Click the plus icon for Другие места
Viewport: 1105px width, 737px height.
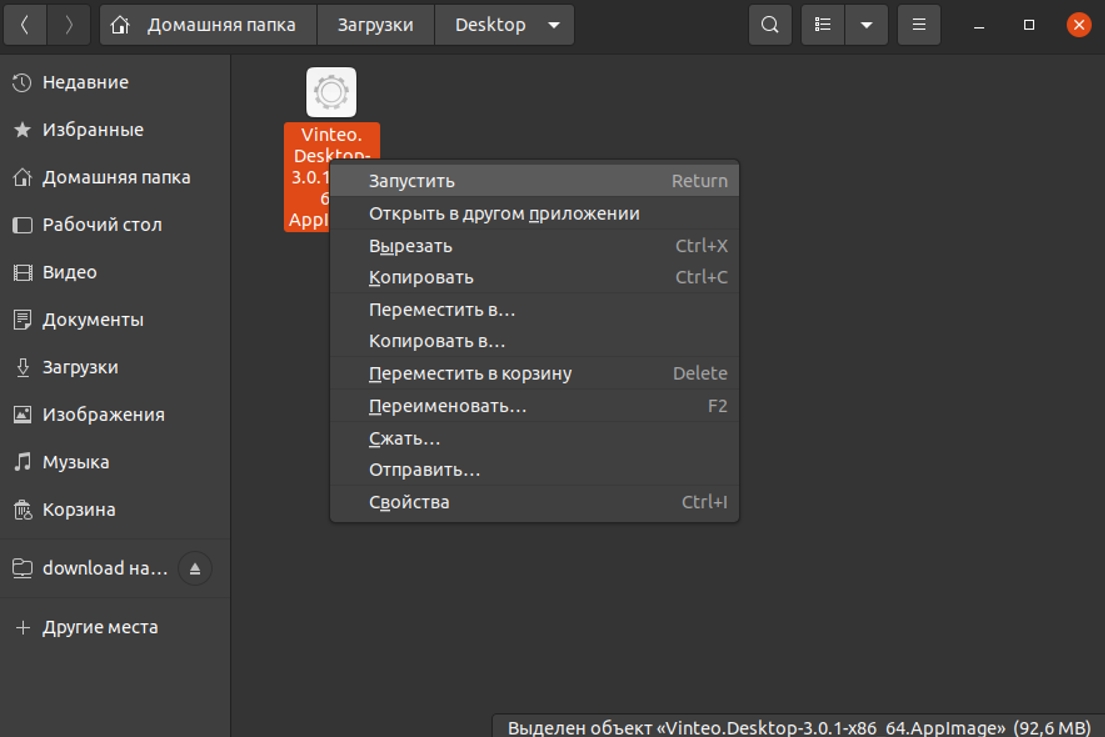pyautogui.click(x=23, y=627)
